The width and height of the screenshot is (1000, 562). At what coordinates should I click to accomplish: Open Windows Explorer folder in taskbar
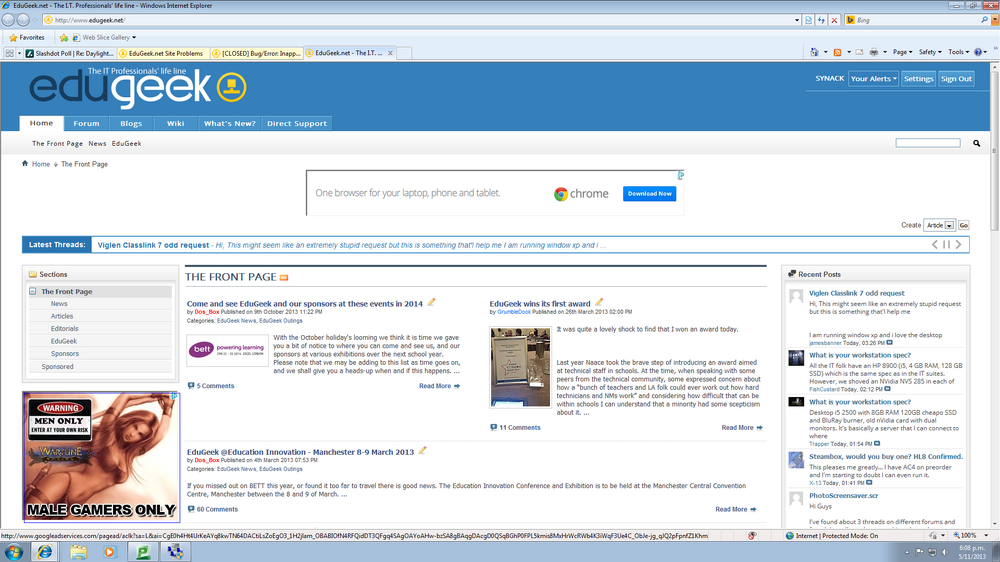pyautogui.click(x=78, y=552)
